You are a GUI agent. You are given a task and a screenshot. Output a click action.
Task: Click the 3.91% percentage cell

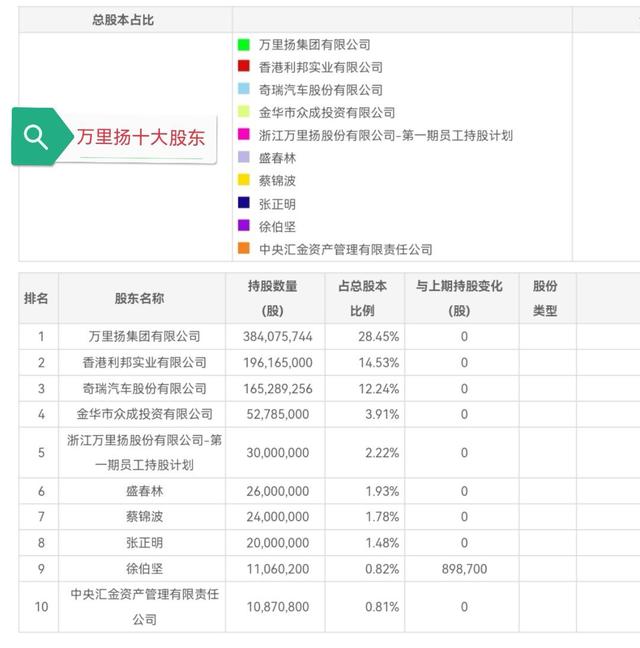point(382,415)
